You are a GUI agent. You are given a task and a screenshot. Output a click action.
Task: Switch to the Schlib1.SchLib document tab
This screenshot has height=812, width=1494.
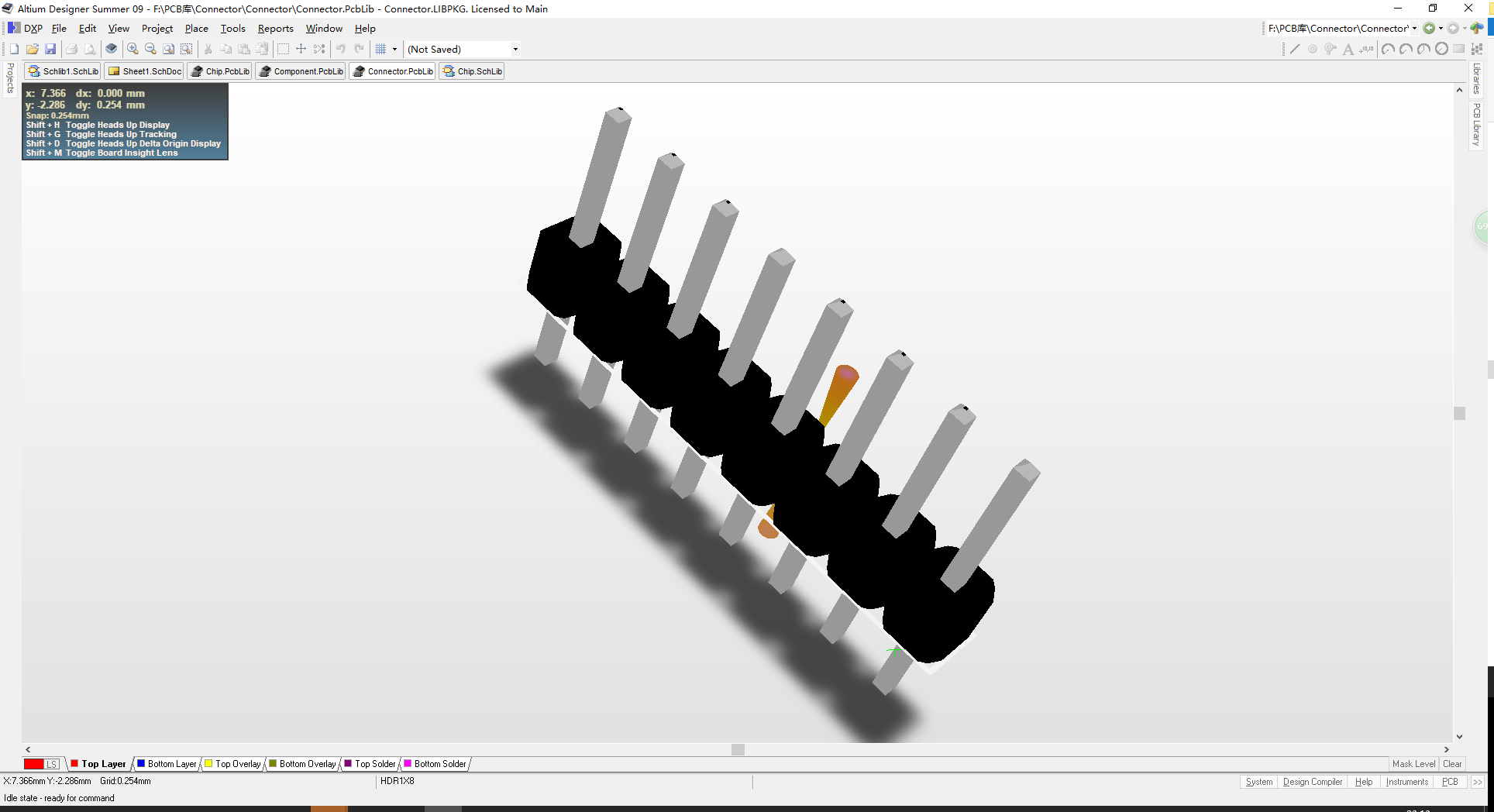(x=63, y=71)
